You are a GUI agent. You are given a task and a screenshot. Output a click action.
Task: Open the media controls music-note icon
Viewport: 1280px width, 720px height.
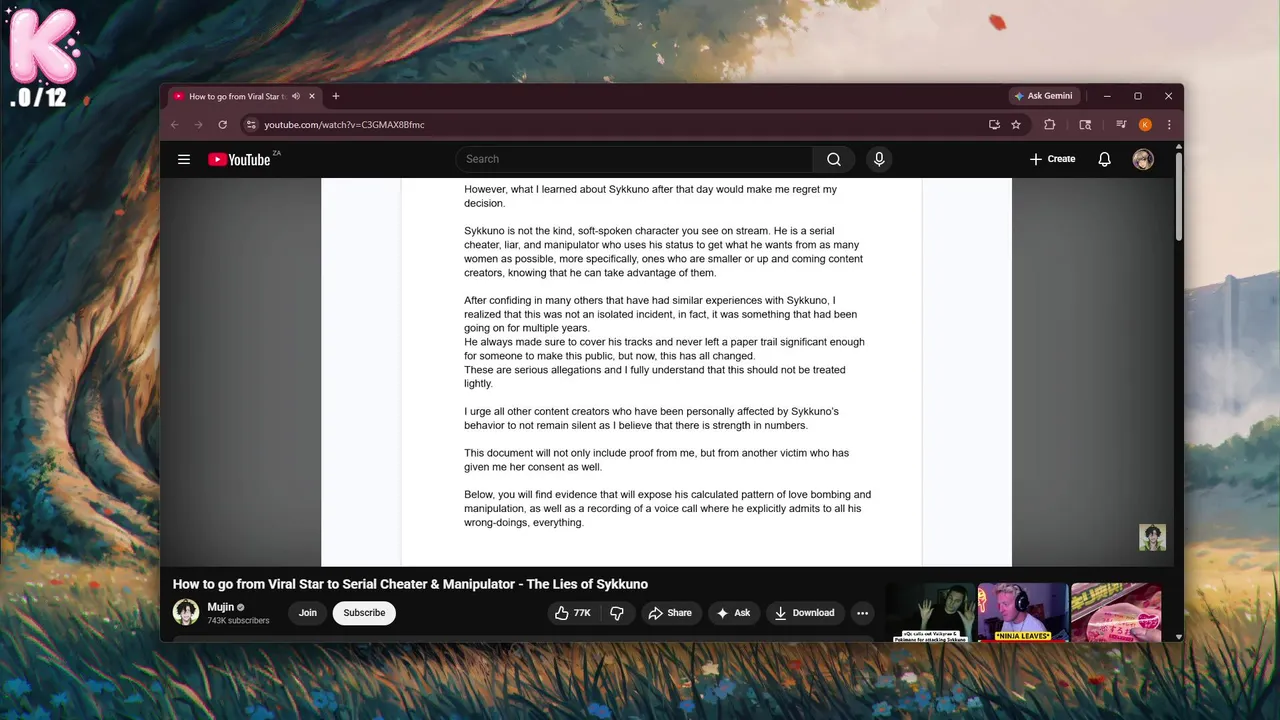click(x=1121, y=125)
